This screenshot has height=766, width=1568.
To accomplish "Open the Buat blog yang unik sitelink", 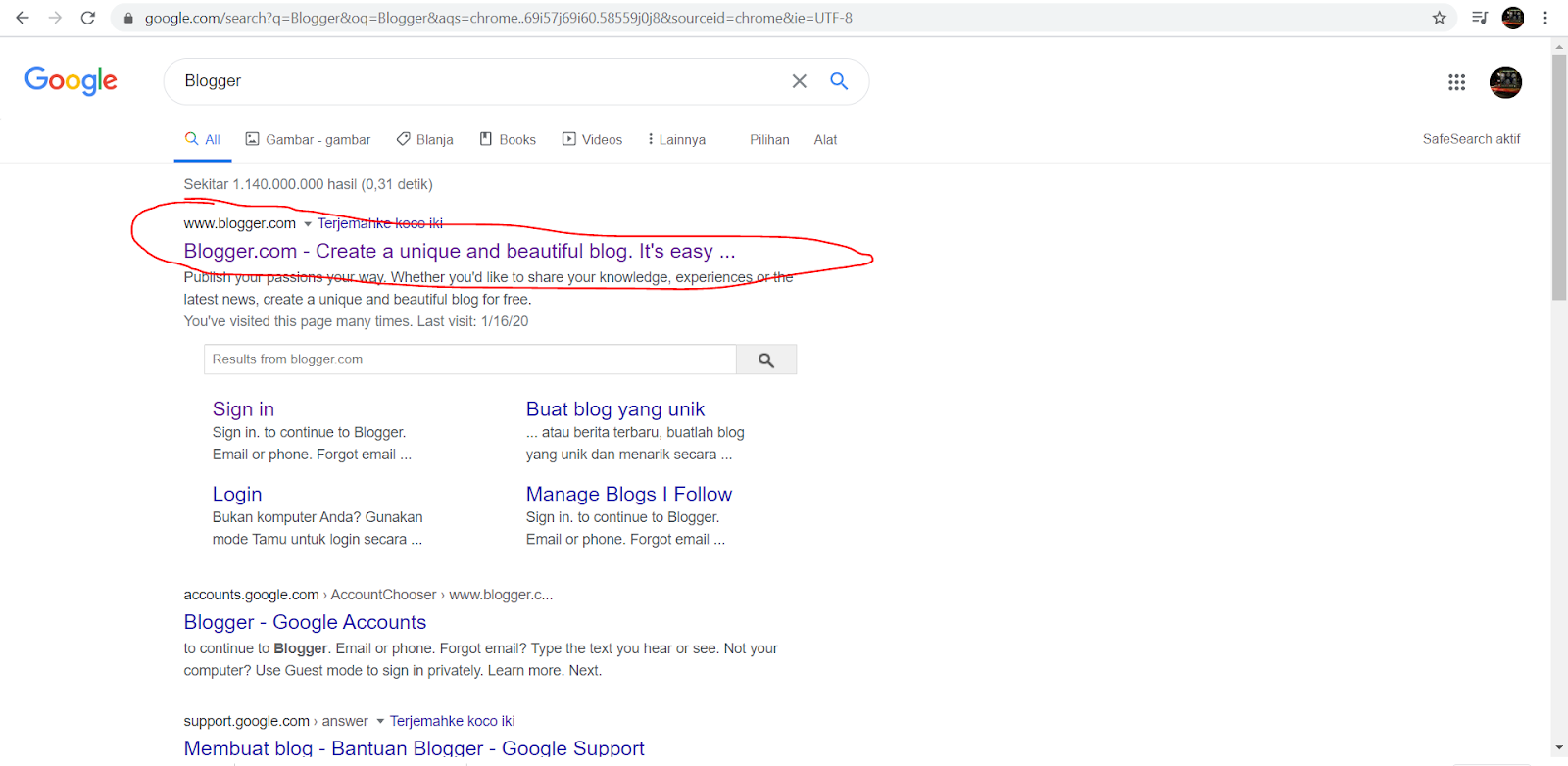I will click(x=615, y=408).
